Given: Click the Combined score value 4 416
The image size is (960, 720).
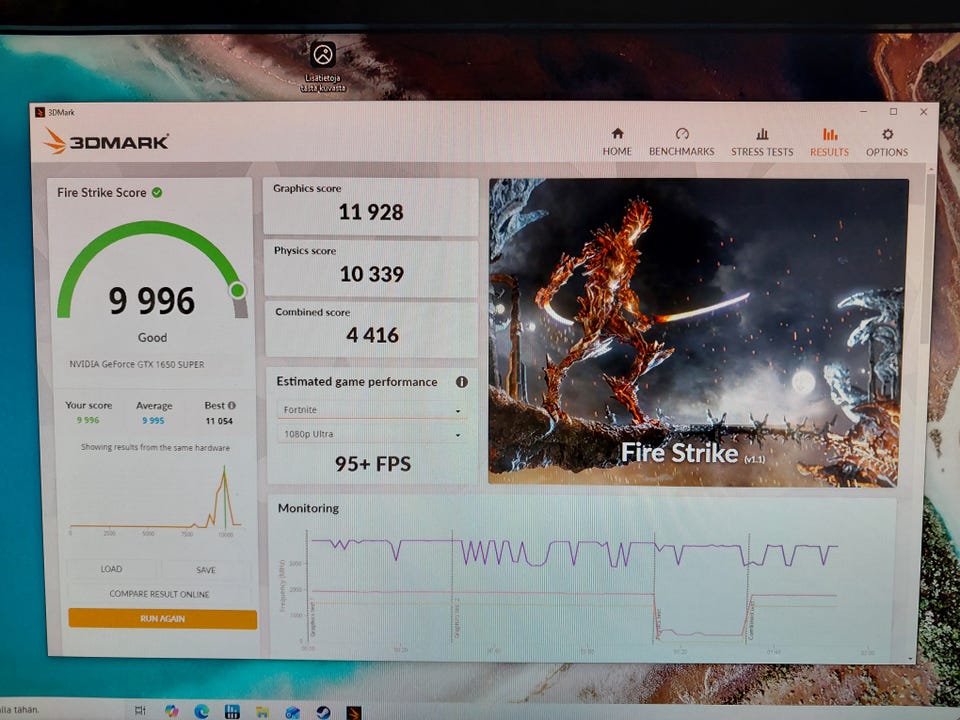Looking at the screenshot, I should tap(372, 335).
